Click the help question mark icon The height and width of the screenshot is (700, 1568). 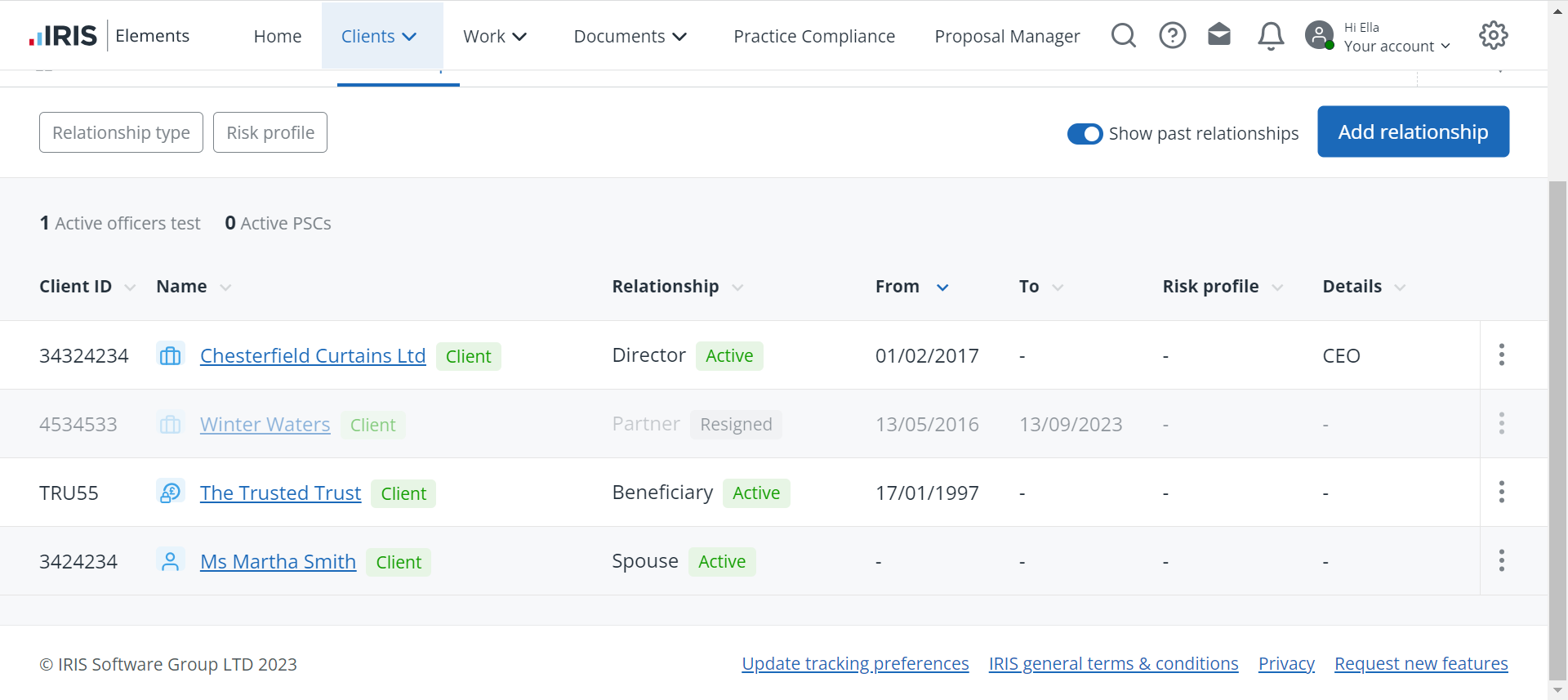(1173, 35)
